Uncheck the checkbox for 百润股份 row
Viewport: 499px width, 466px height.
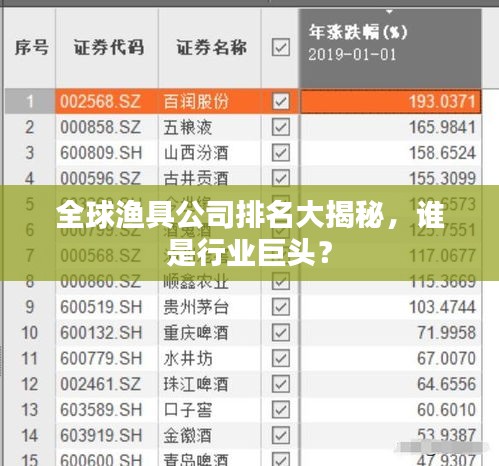point(280,101)
